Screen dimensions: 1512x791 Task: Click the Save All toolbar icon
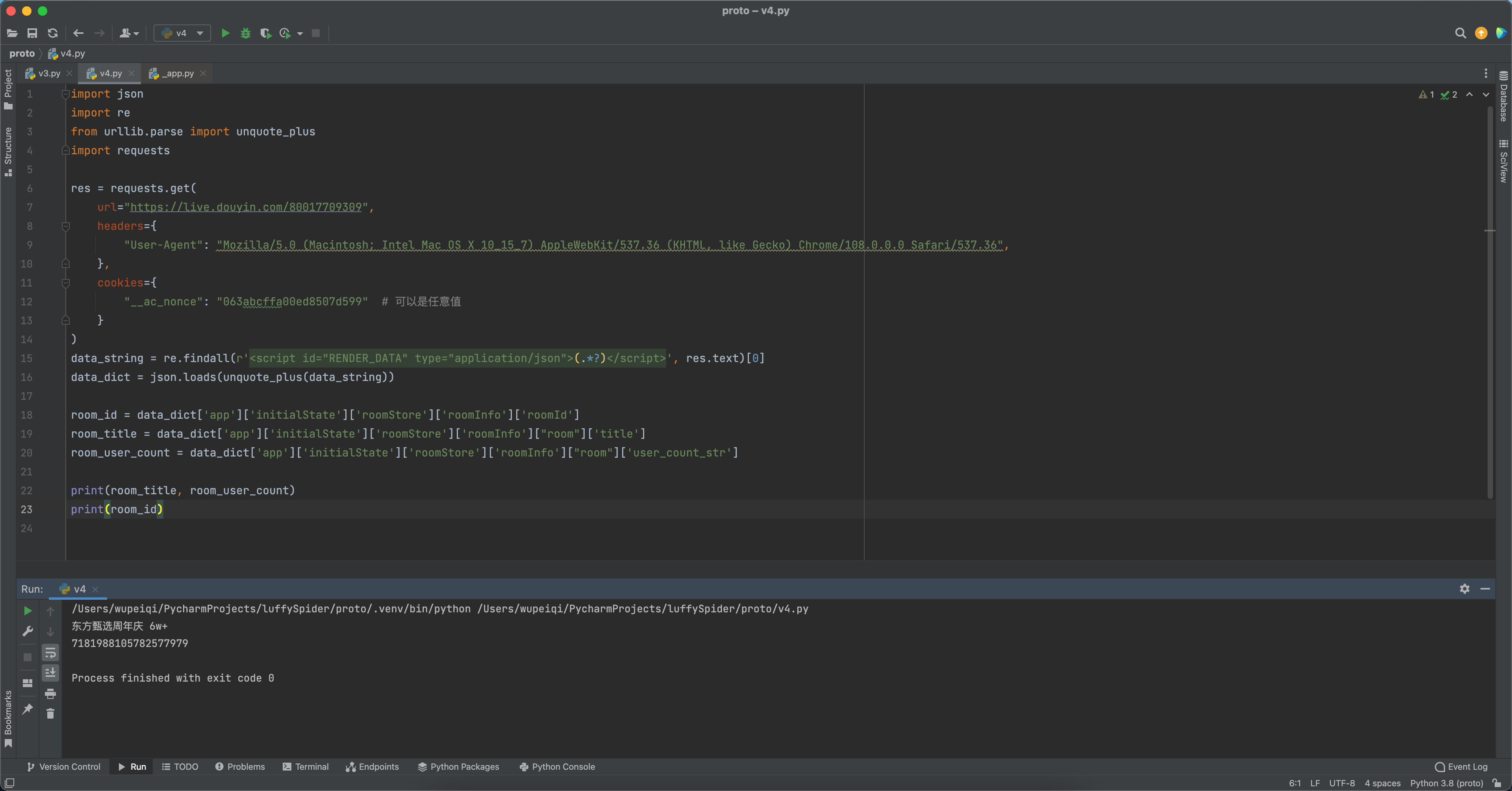[32, 33]
